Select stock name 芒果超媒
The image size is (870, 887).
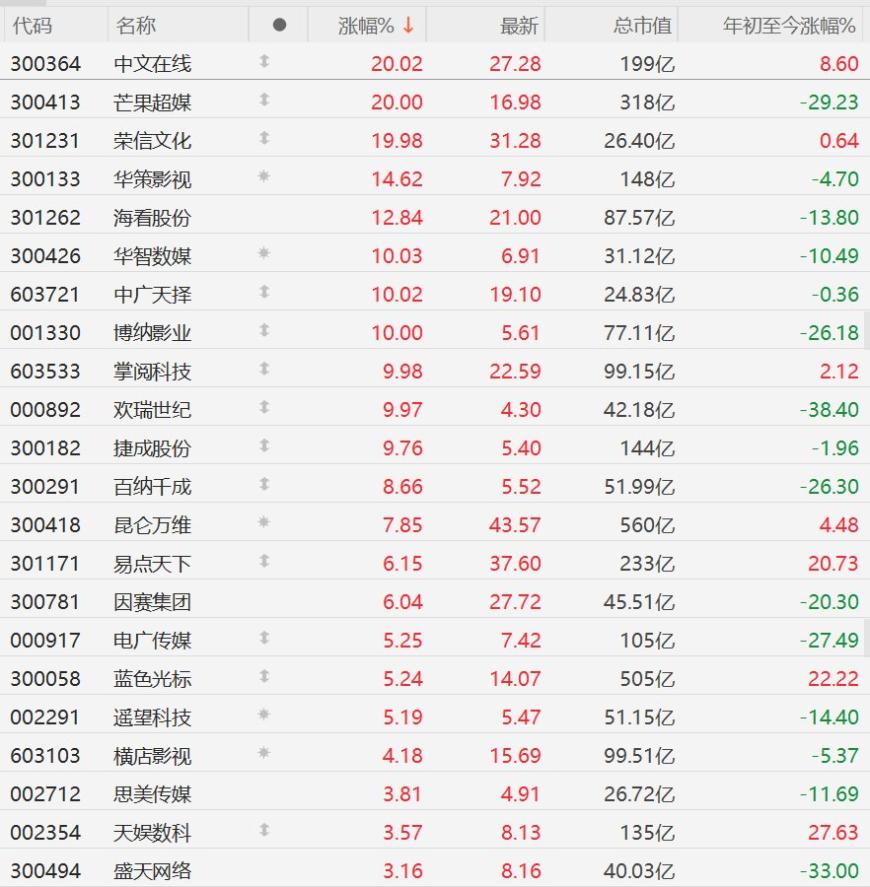tap(152, 102)
